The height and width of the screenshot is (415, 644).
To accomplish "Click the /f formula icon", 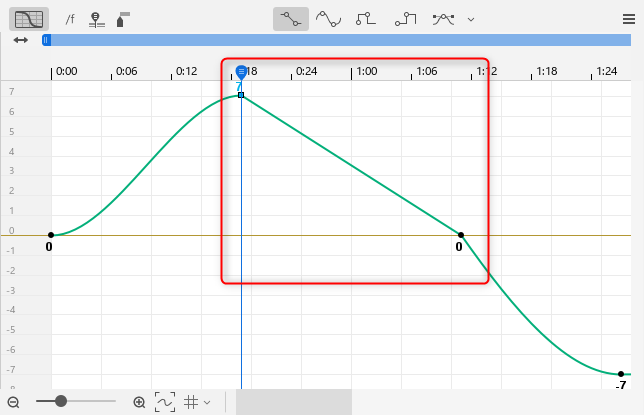I will click(x=70, y=19).
